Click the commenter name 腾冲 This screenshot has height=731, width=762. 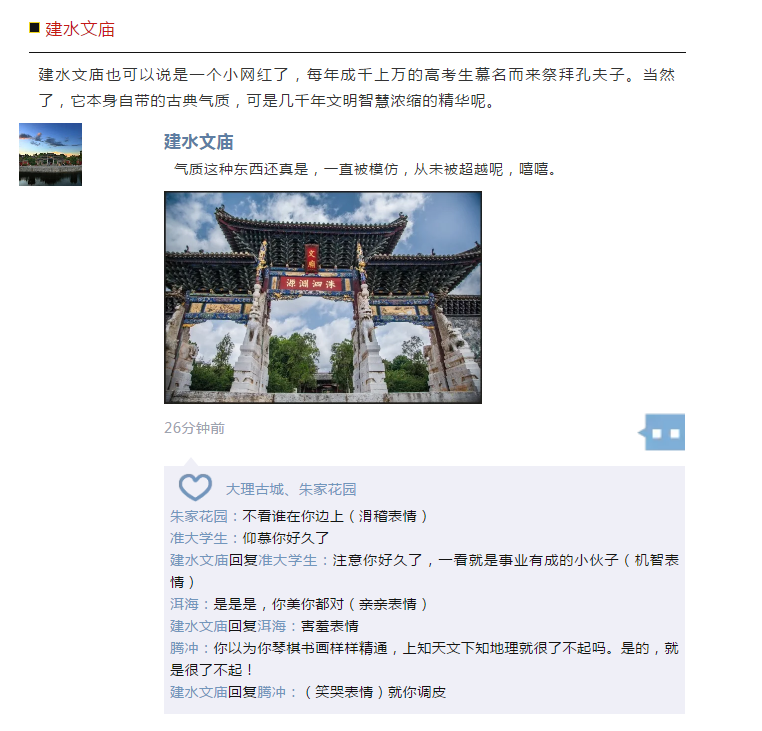click(x=184, y=648)
